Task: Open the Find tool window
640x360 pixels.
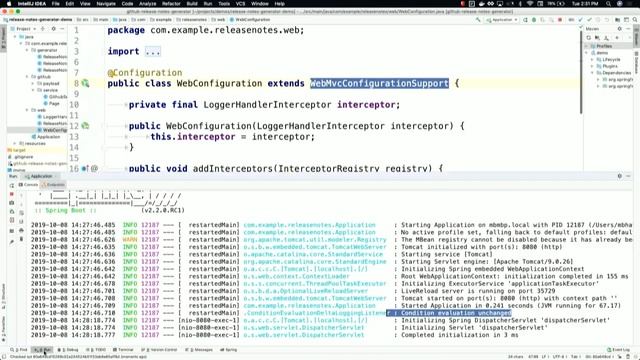Action: pos(19,350)
